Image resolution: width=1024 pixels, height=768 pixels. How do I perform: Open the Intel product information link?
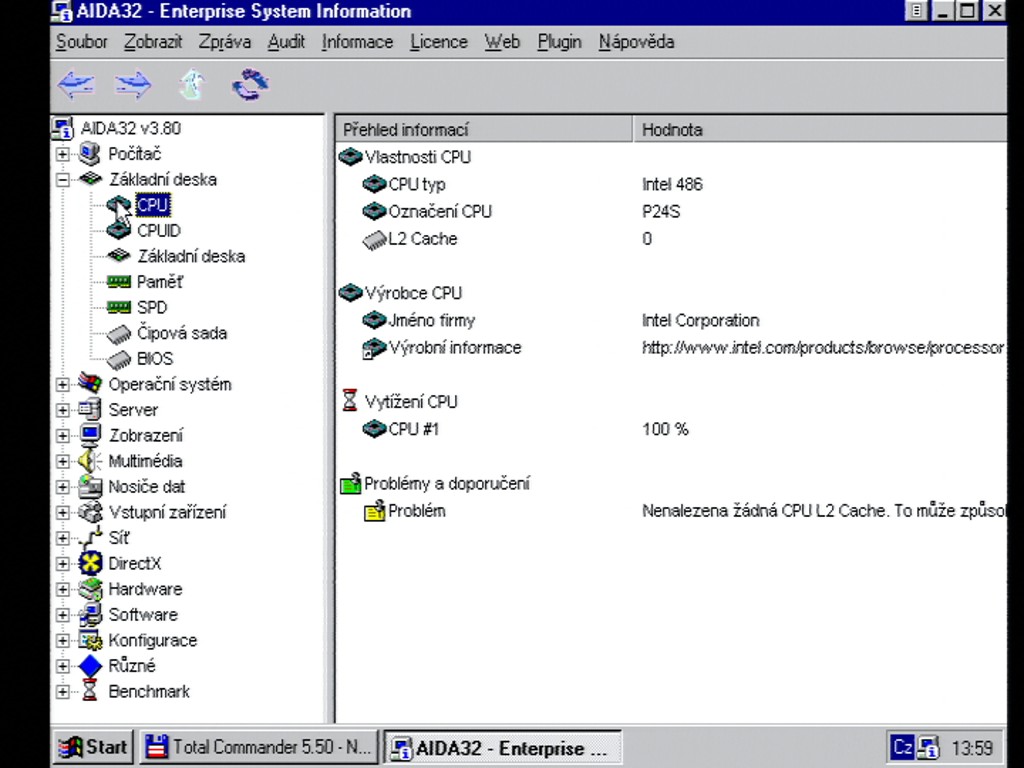[823, 347]
